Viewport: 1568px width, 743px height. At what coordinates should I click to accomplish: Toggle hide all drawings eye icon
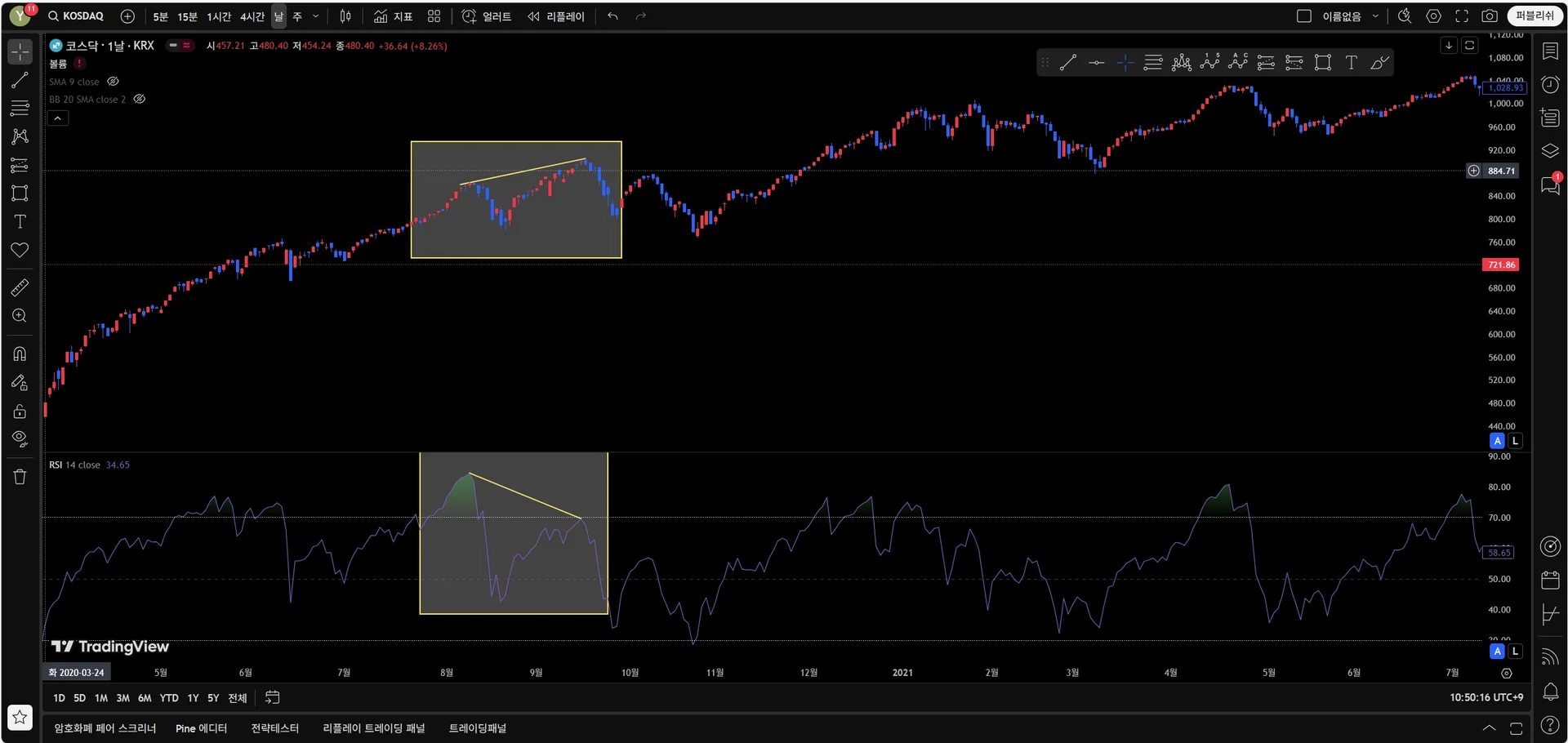[x=20, y=439]
